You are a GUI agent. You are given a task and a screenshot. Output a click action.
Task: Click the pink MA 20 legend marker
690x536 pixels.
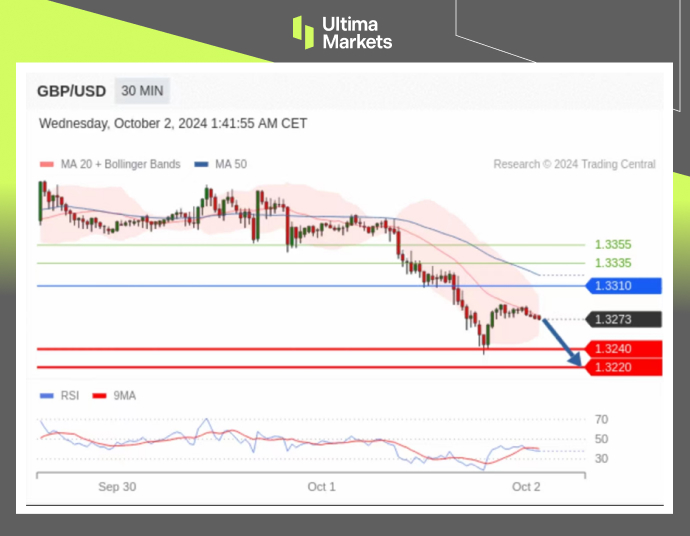pos(45,164)
